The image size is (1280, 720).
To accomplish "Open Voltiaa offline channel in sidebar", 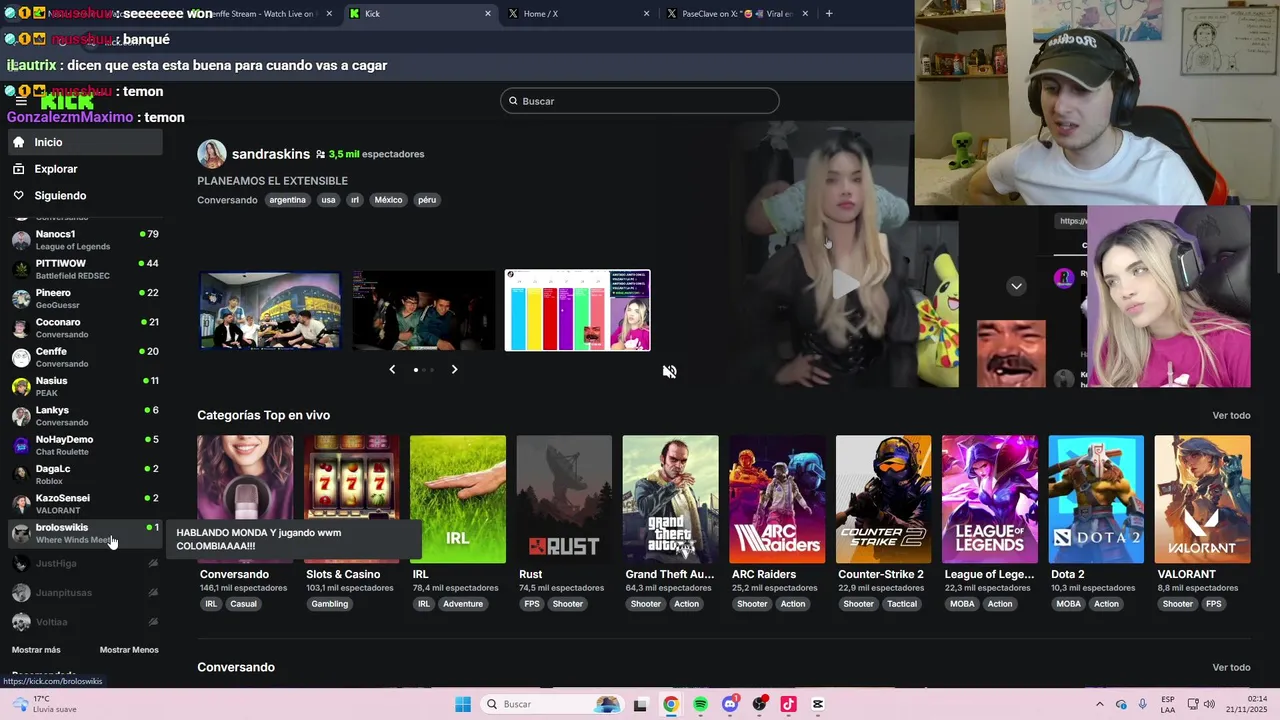I will click(85, 622).
